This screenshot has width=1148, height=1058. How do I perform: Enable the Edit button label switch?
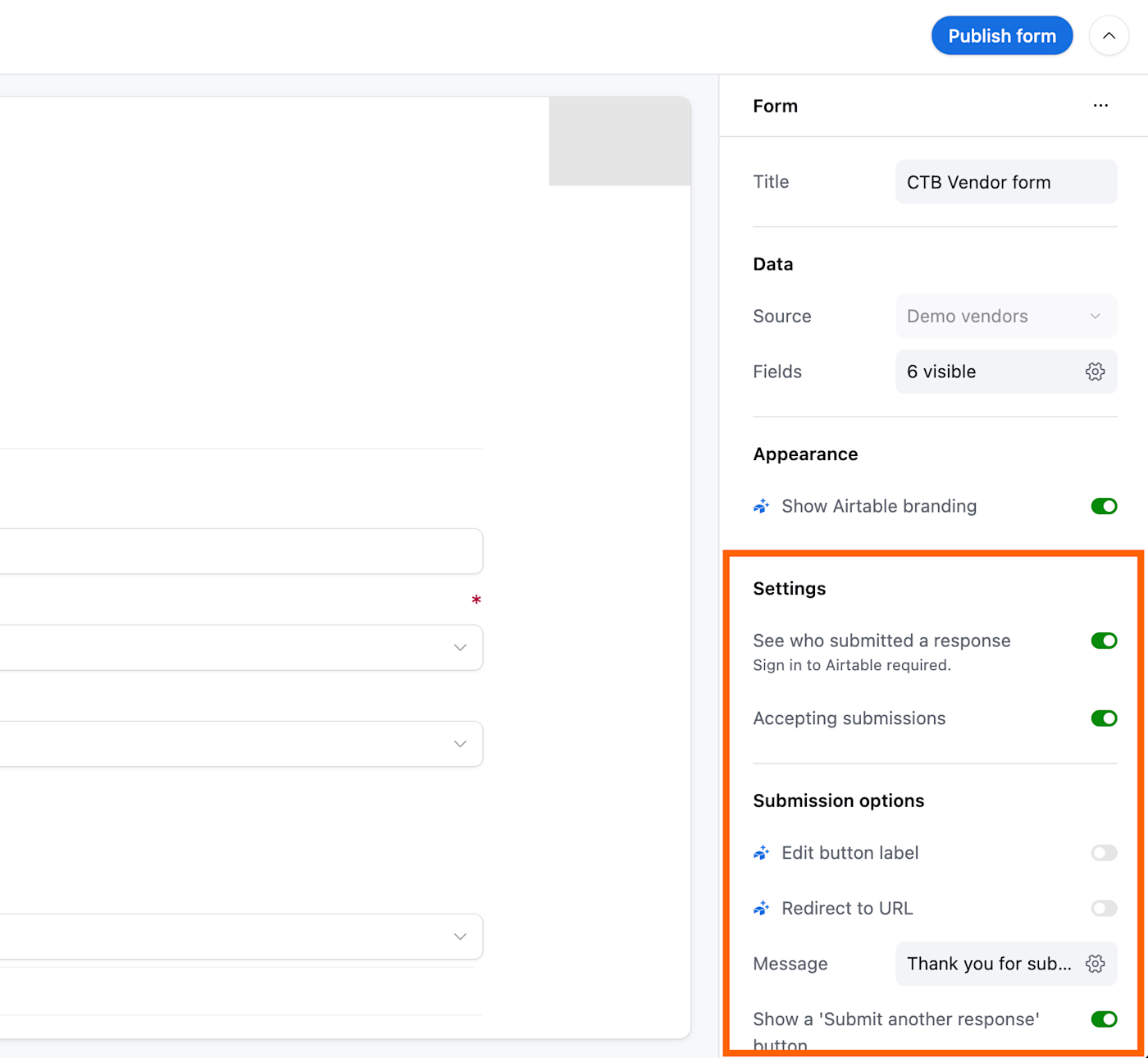click(1104, 853)
